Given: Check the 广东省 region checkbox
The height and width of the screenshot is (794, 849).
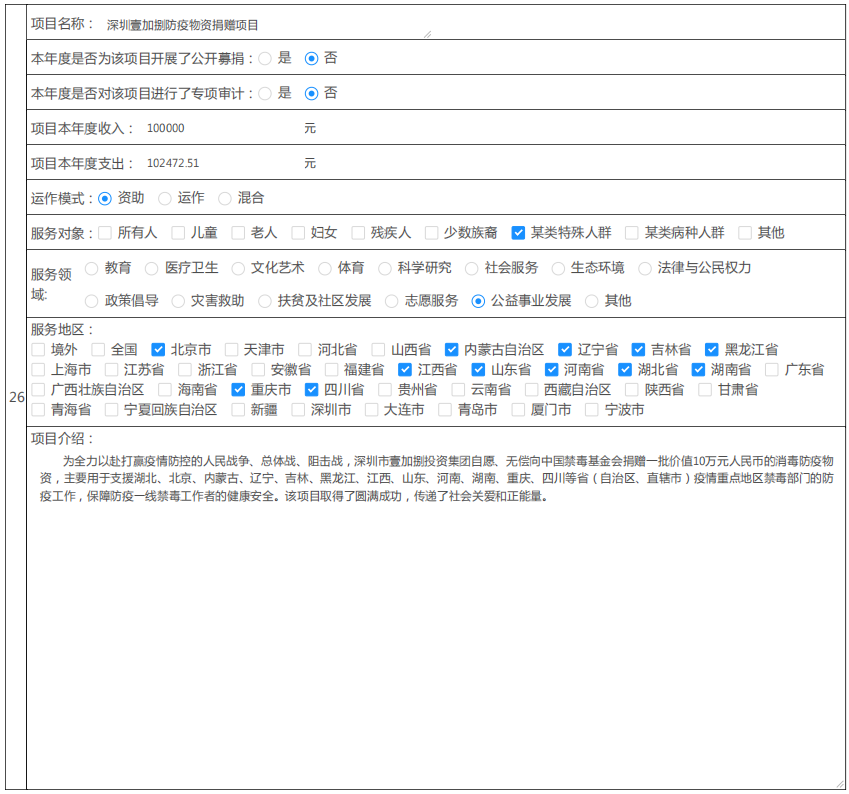Looking at the screenshot, I should coord(772,370).
